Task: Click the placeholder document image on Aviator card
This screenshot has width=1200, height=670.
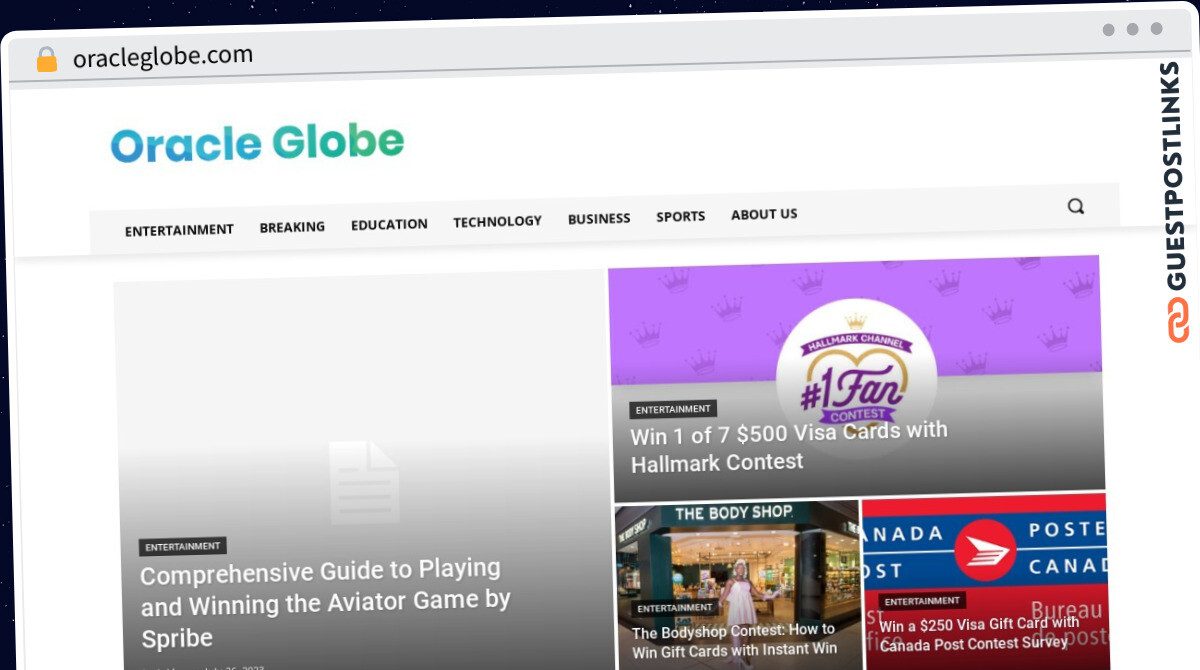Action: pos(364,482)
